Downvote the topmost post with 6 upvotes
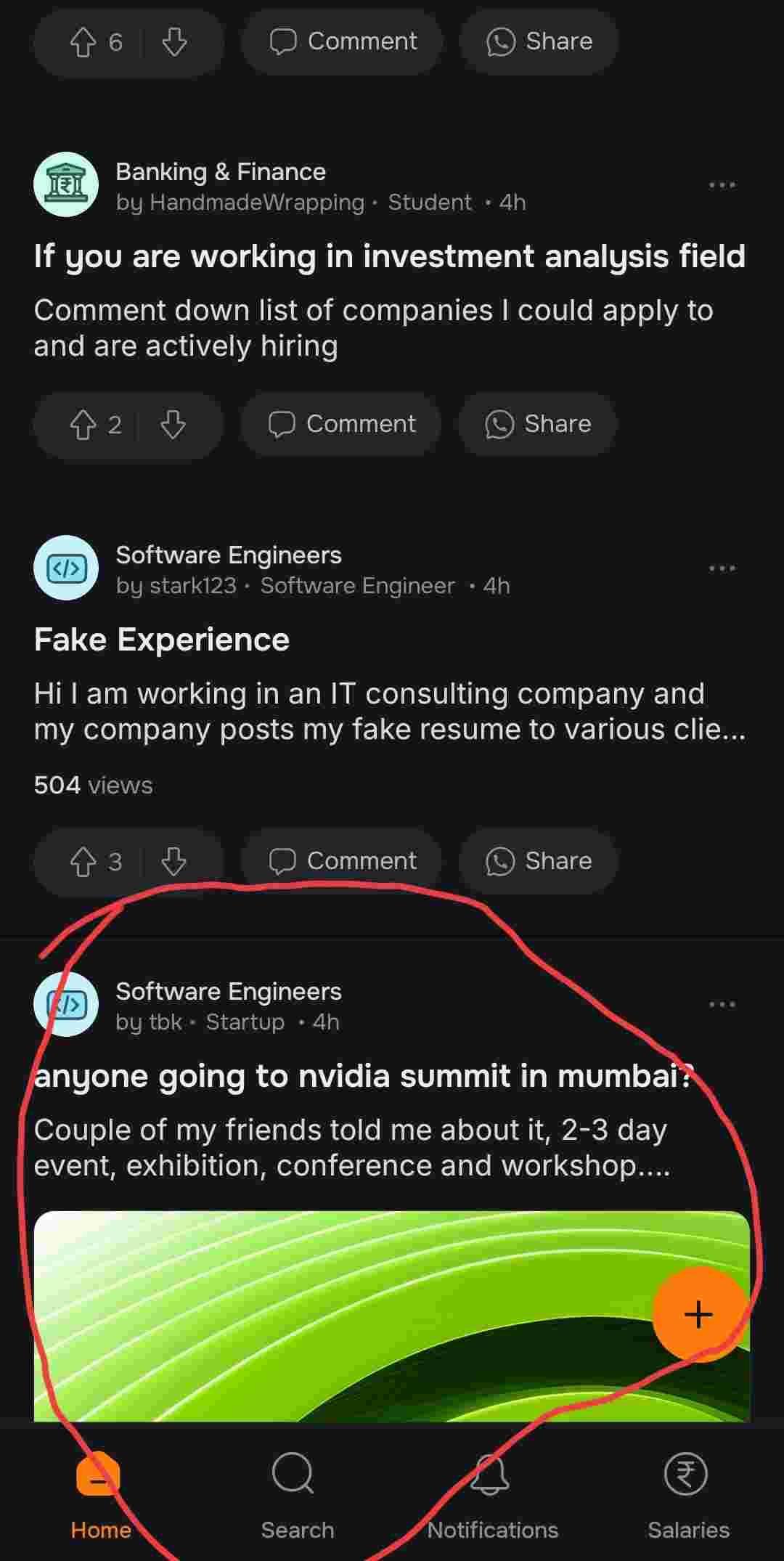784x1561 pixels. coord(174,42)
